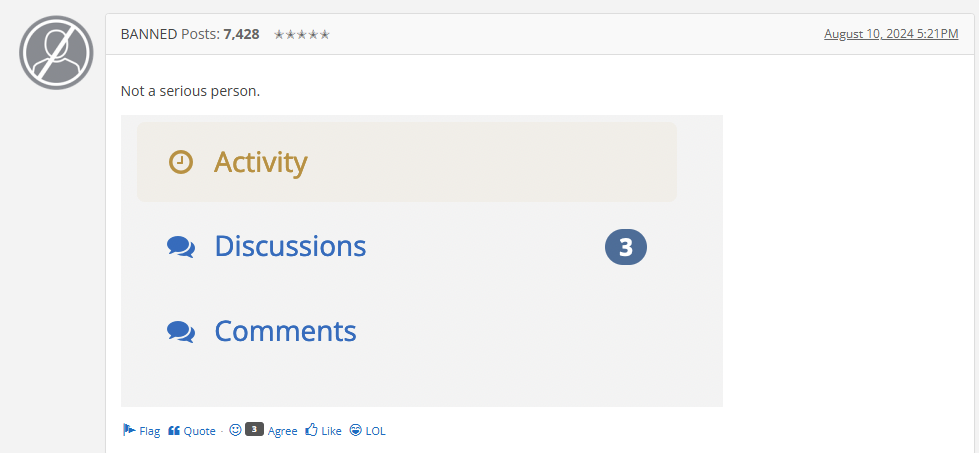Viewport: 979px width, 453px height.
Task: Open the August 10, 2024 5:21PM permalink
Action: point(891,34)
